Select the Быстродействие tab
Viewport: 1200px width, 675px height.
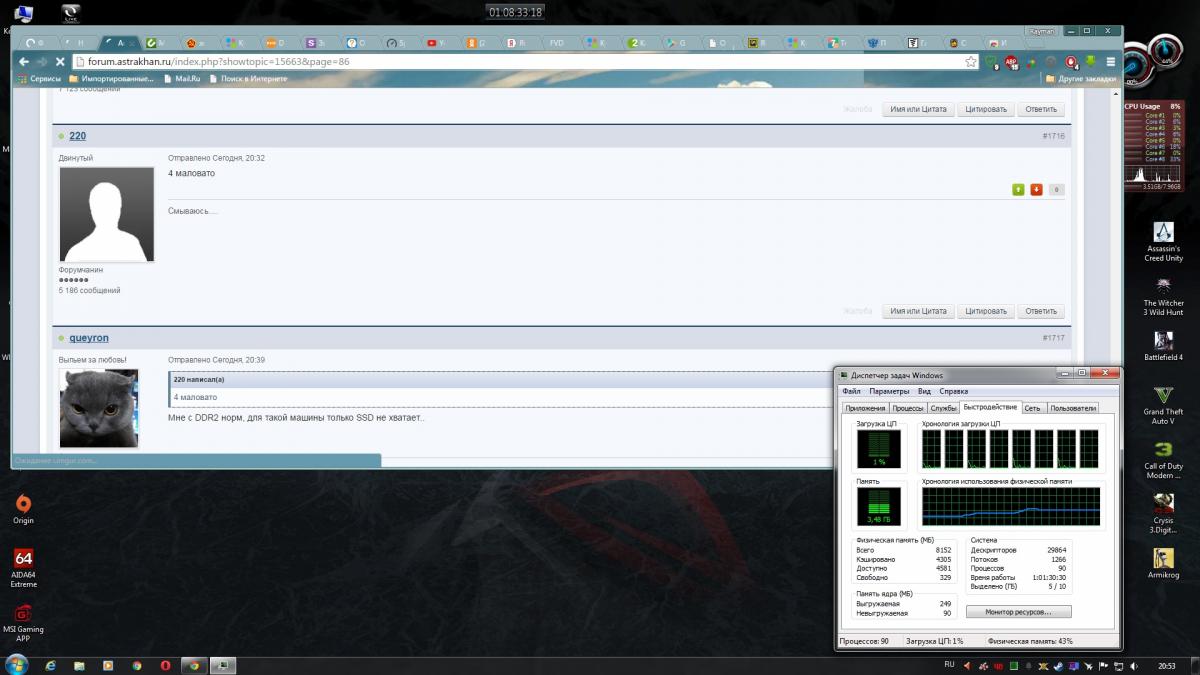tap(990, 407)
